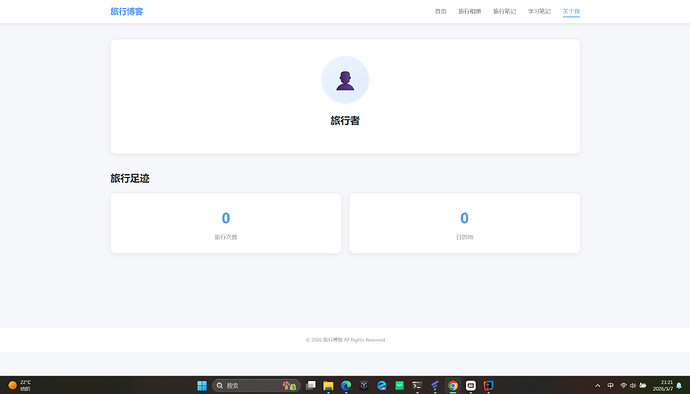Click the 目的地 stat card

(464, 223)
